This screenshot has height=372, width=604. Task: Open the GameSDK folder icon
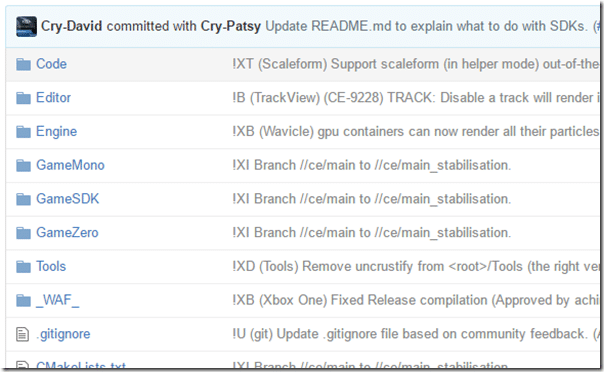[23, 199]
